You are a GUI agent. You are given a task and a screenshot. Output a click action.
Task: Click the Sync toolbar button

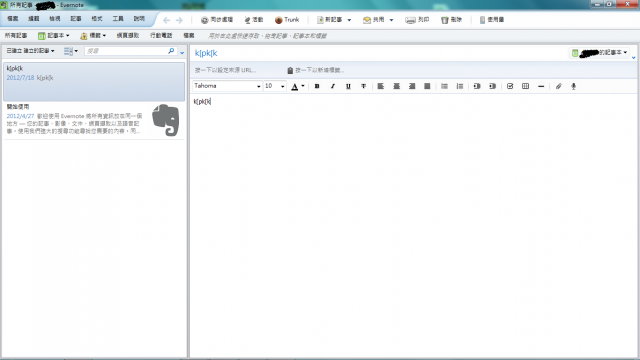(x=217, y=20)
